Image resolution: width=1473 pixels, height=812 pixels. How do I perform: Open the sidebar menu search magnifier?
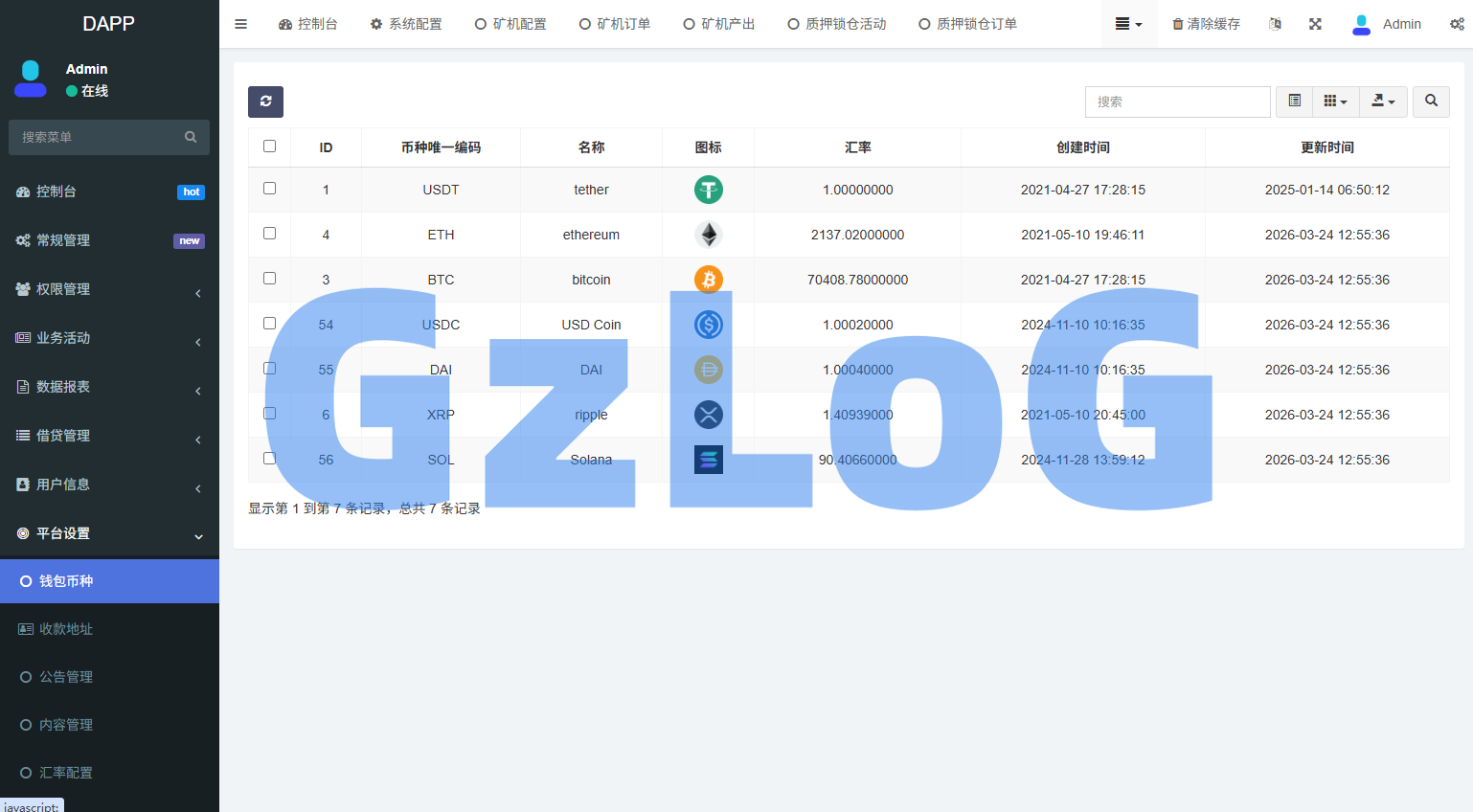point(191,137)
